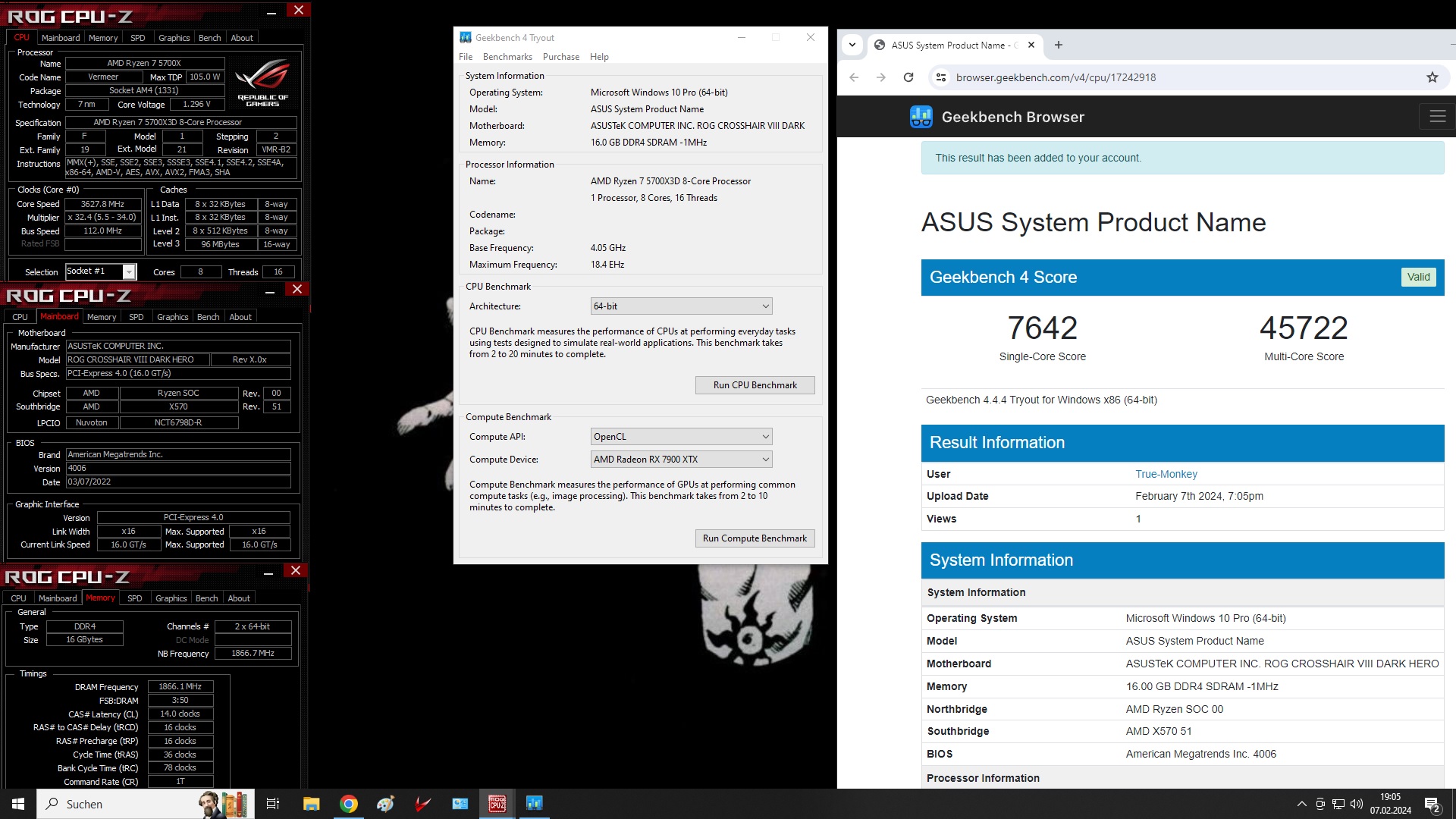Open Bench tab in top CPU-Z window
The height and width of the screenshot is (819, 1456).
coord(209,38)
